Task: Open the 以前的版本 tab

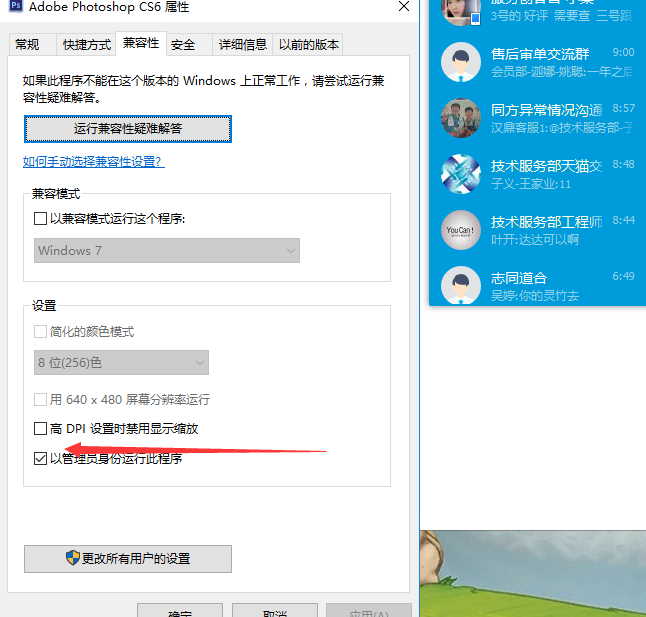Action: click(308, 44)
